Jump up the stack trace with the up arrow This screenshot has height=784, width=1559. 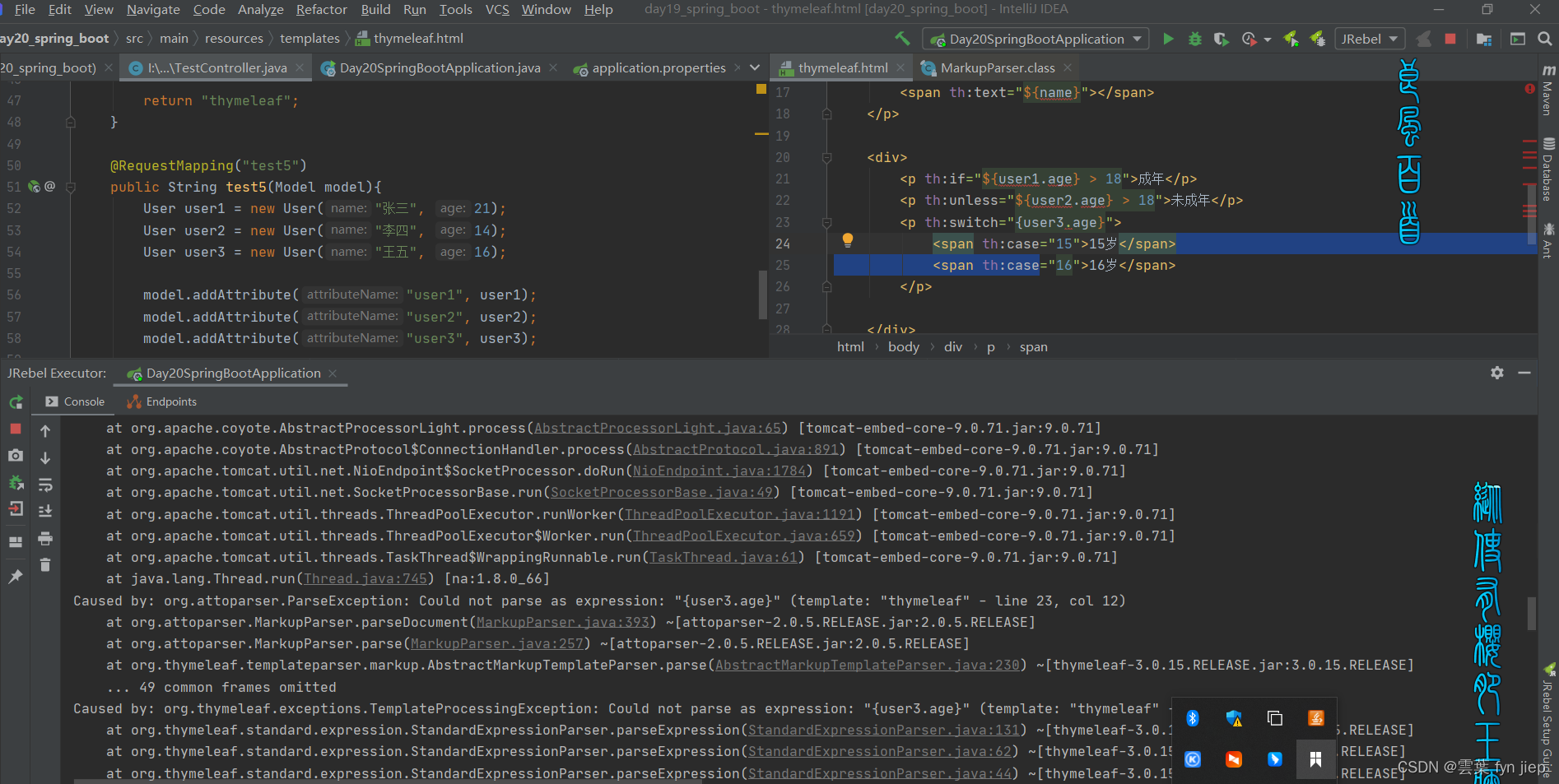coord(45,430)
